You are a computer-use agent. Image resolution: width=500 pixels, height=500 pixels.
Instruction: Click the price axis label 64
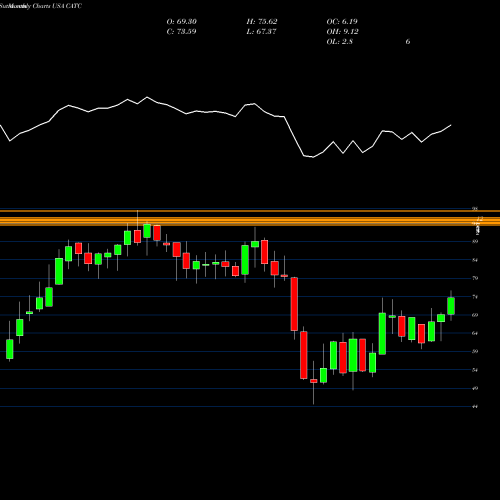[x=475, y=333]
